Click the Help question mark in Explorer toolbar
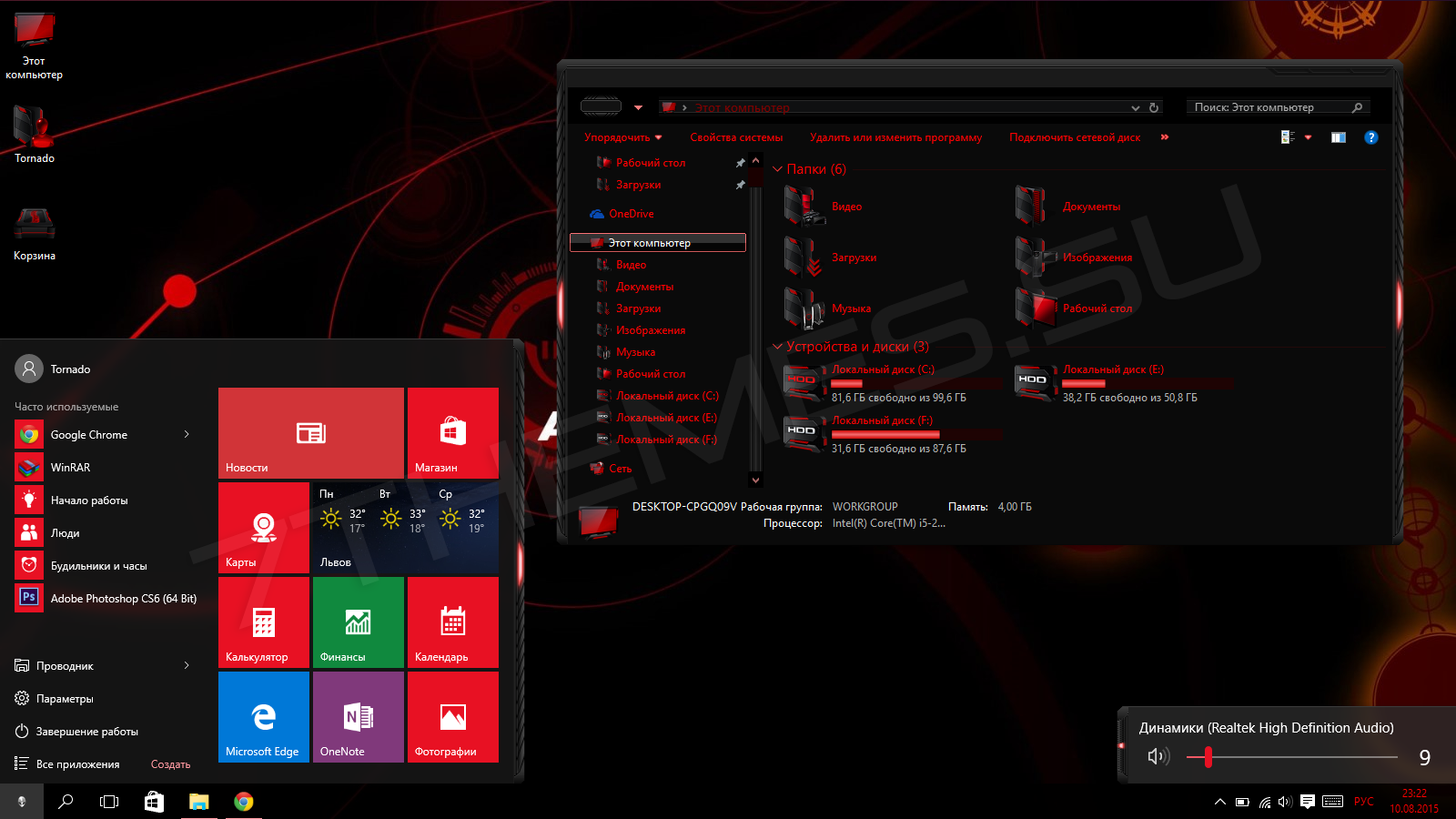Screen dimensions: 1456x819 pos(1372,137)
